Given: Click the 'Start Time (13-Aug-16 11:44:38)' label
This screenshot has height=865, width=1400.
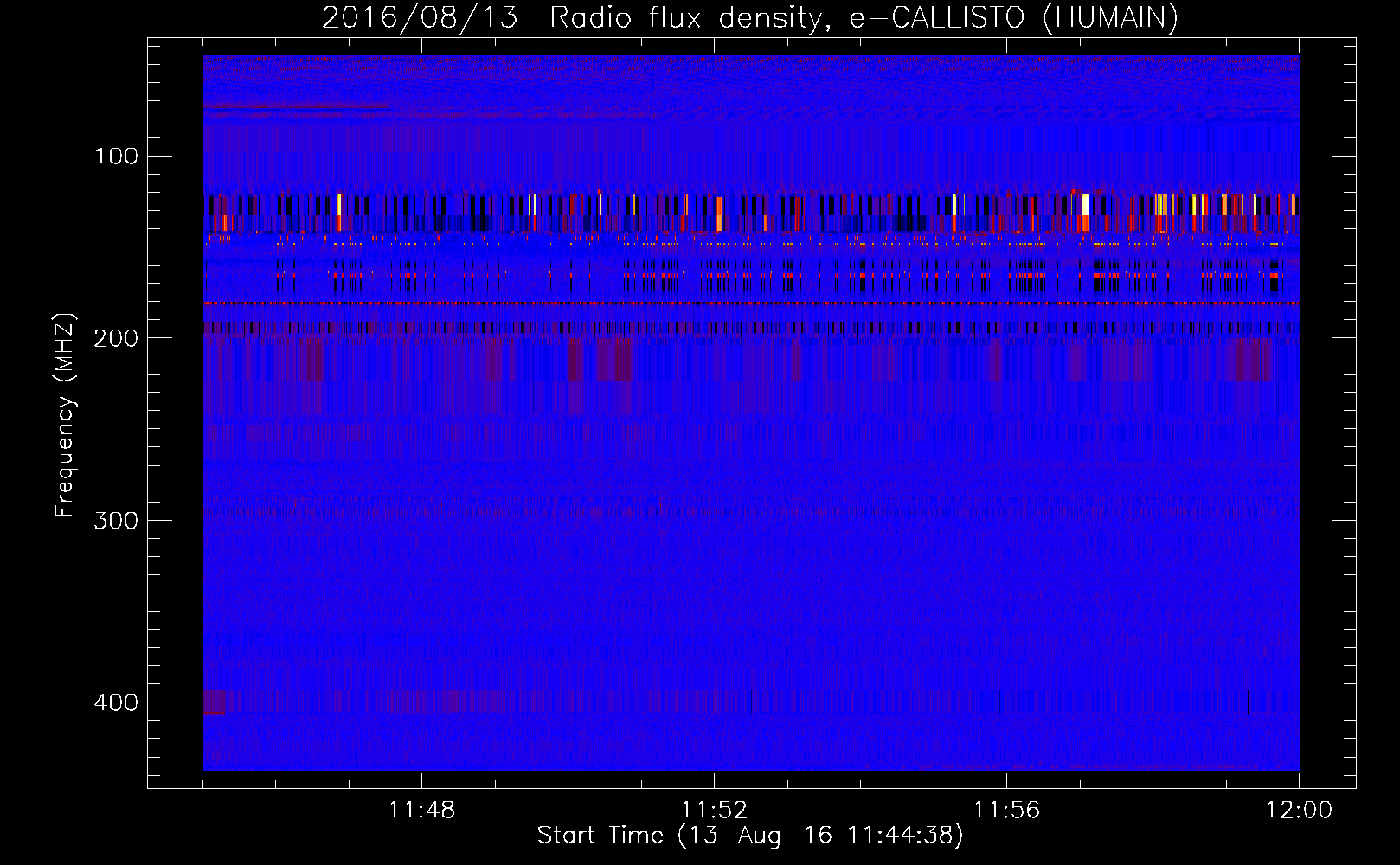Looking at the screenshot, I should click(750, 836).
